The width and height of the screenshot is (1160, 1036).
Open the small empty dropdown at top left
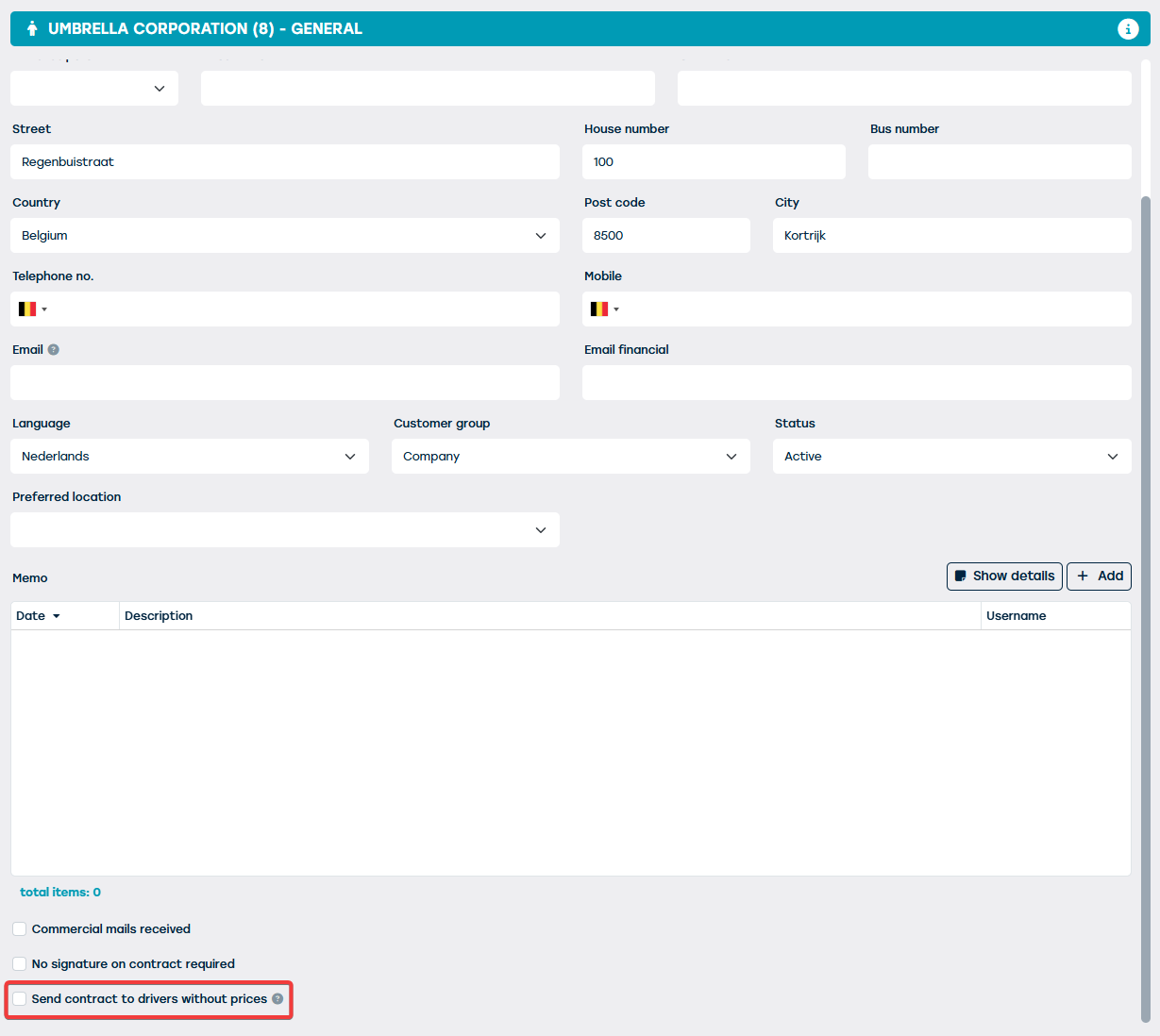[94, 89]
